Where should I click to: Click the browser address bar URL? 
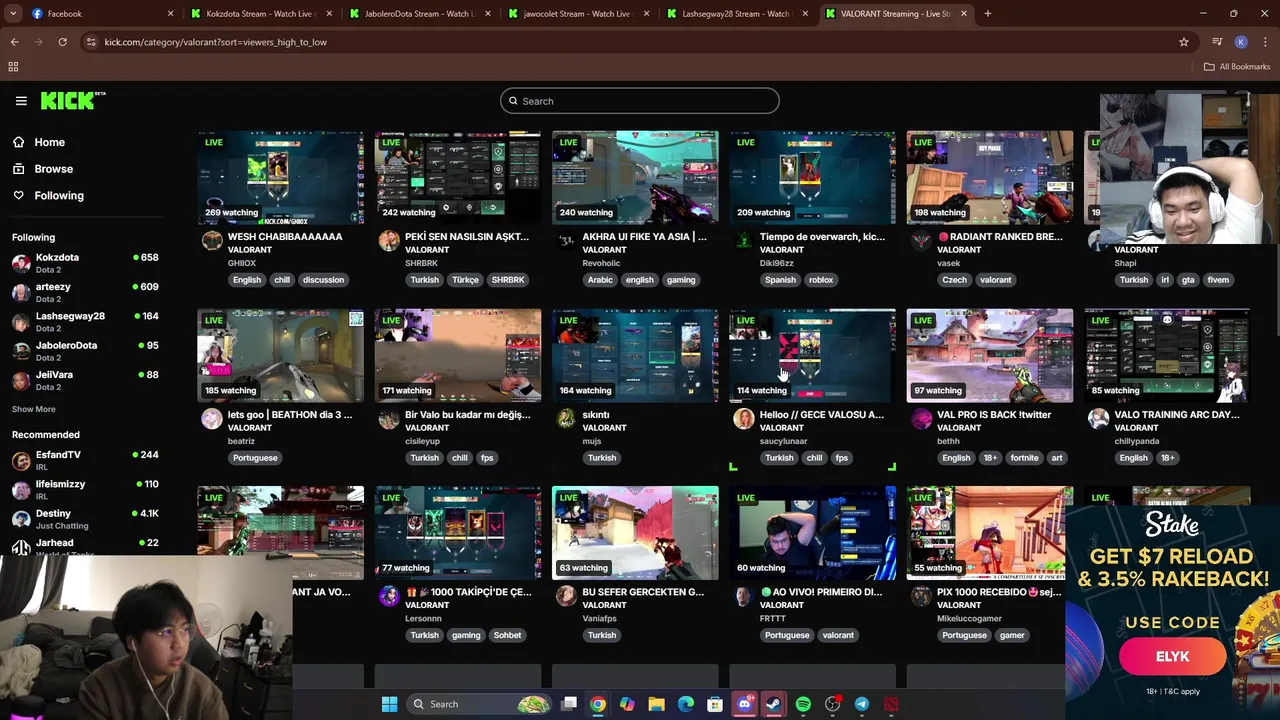215,42
